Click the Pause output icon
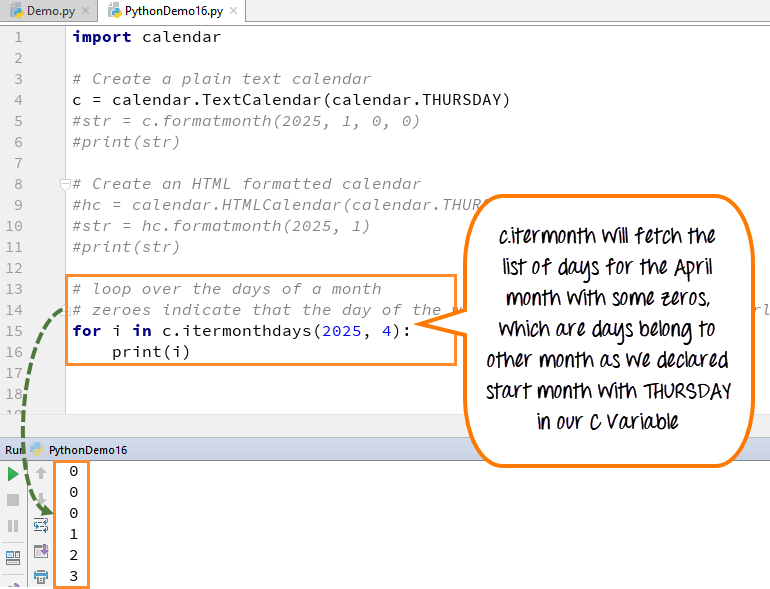770x589 pixels. click(13, 525)
